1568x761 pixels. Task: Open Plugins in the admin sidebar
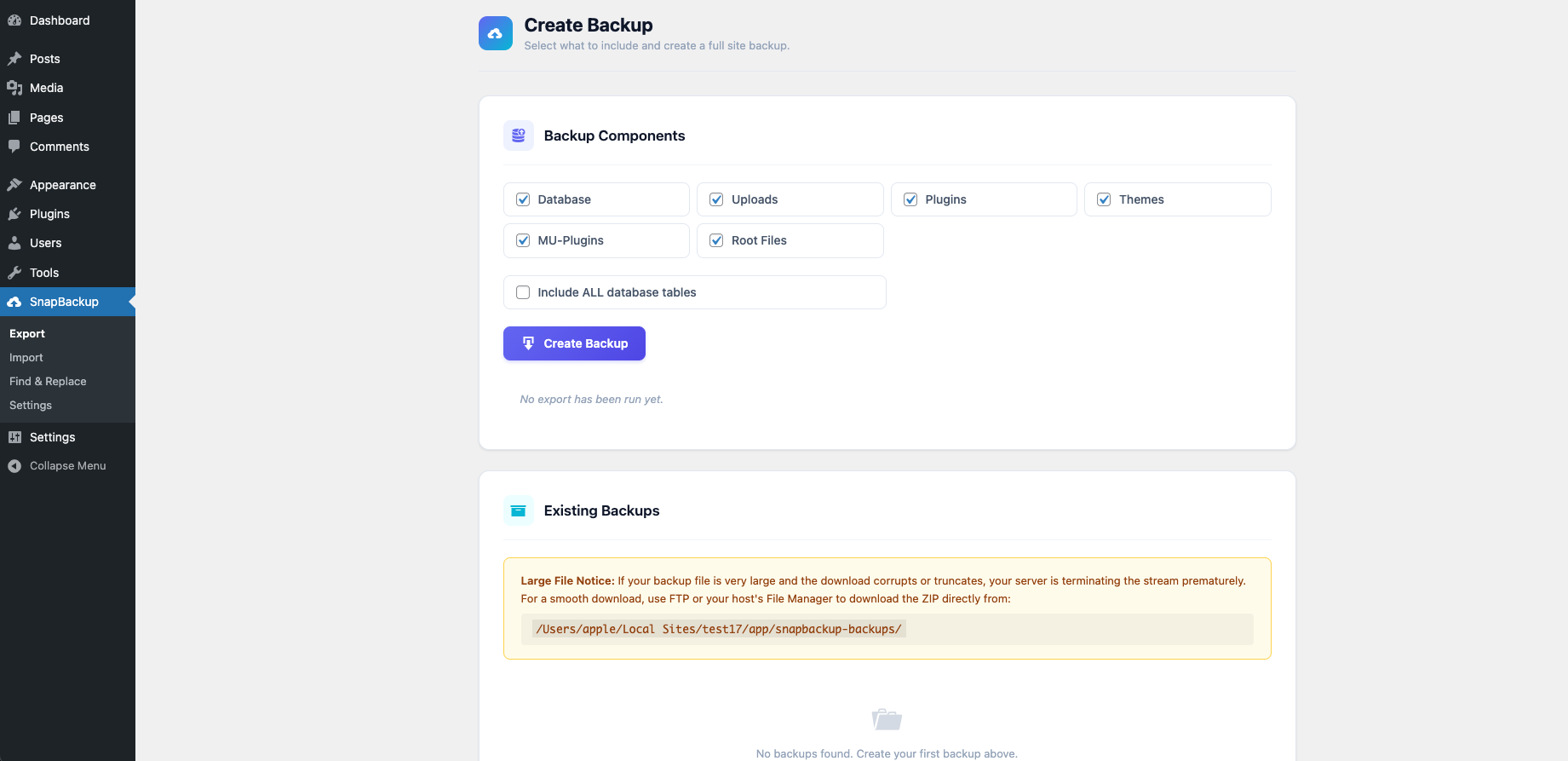coord(67,214)
